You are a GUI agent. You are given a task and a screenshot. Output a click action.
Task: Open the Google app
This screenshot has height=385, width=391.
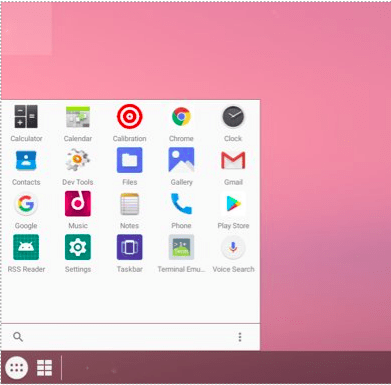(26, 204)
